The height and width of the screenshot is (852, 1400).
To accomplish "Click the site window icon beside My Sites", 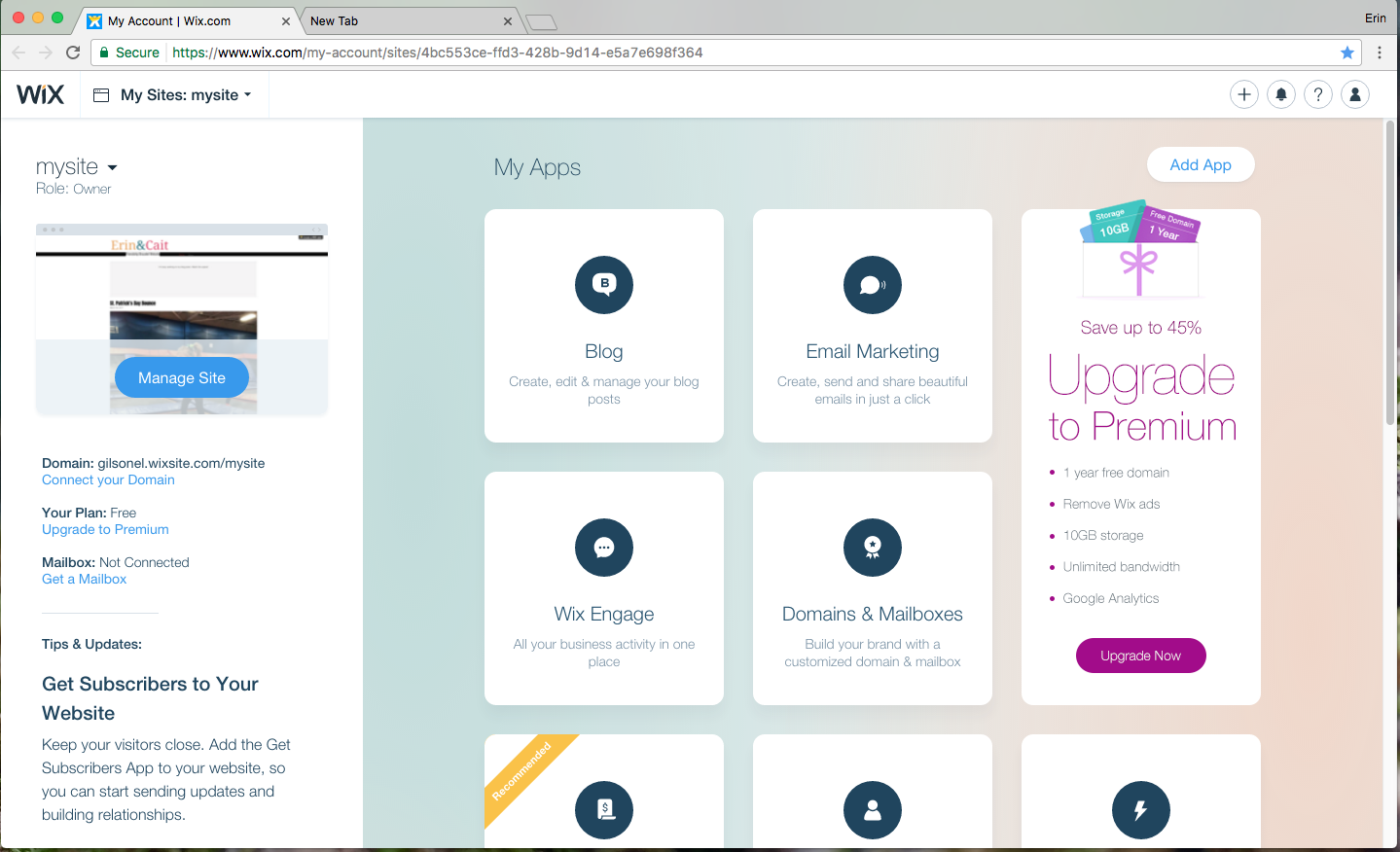I will point(101,94).
